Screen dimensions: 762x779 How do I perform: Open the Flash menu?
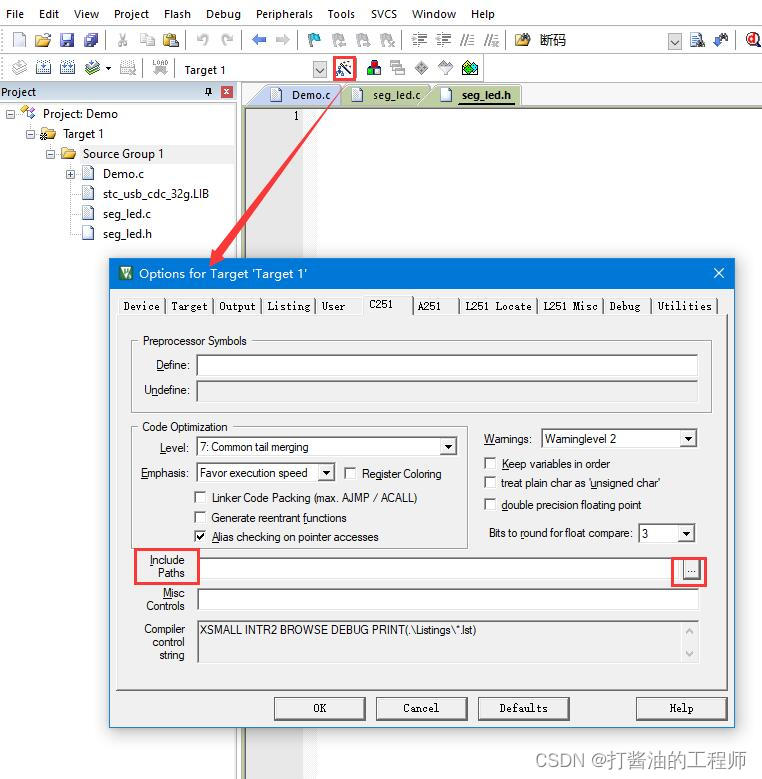(177, 14)
